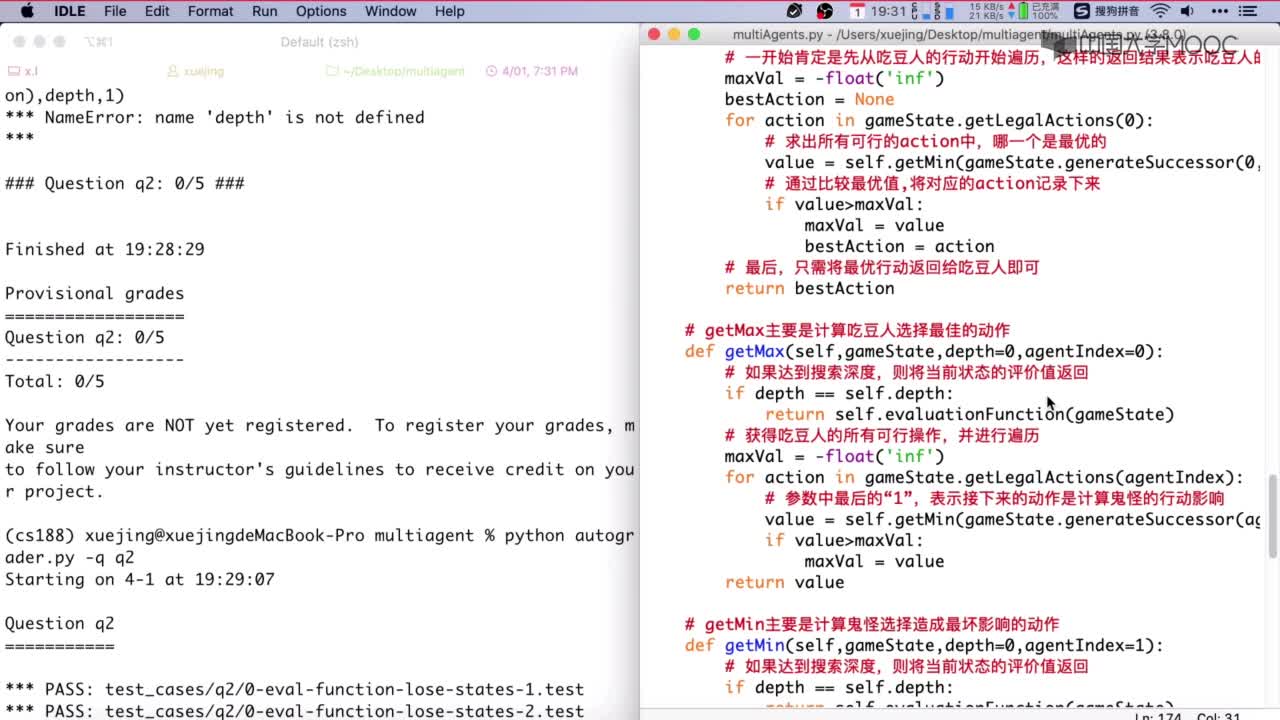Click the NameError line in terminal
Viewport: 1280px width, 720px height.
pyautogui.click(x=215, y=117)
